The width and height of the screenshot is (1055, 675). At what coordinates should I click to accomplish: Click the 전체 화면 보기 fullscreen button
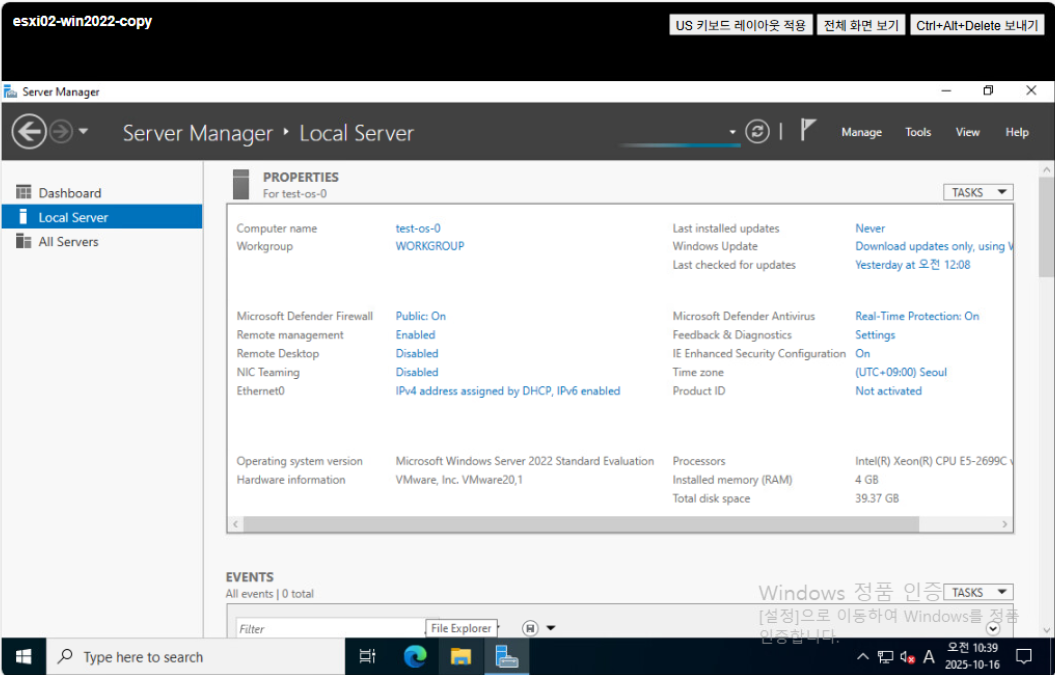tap(861, 26)
